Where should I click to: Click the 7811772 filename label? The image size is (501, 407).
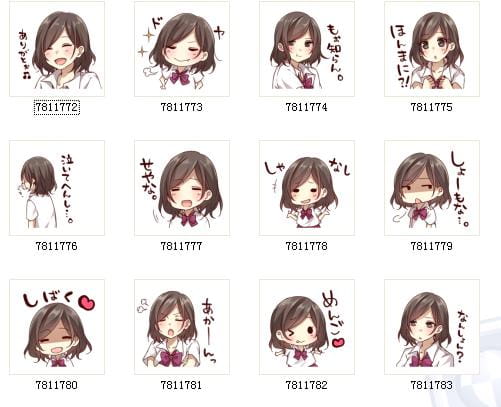click(x=57, y=107)
